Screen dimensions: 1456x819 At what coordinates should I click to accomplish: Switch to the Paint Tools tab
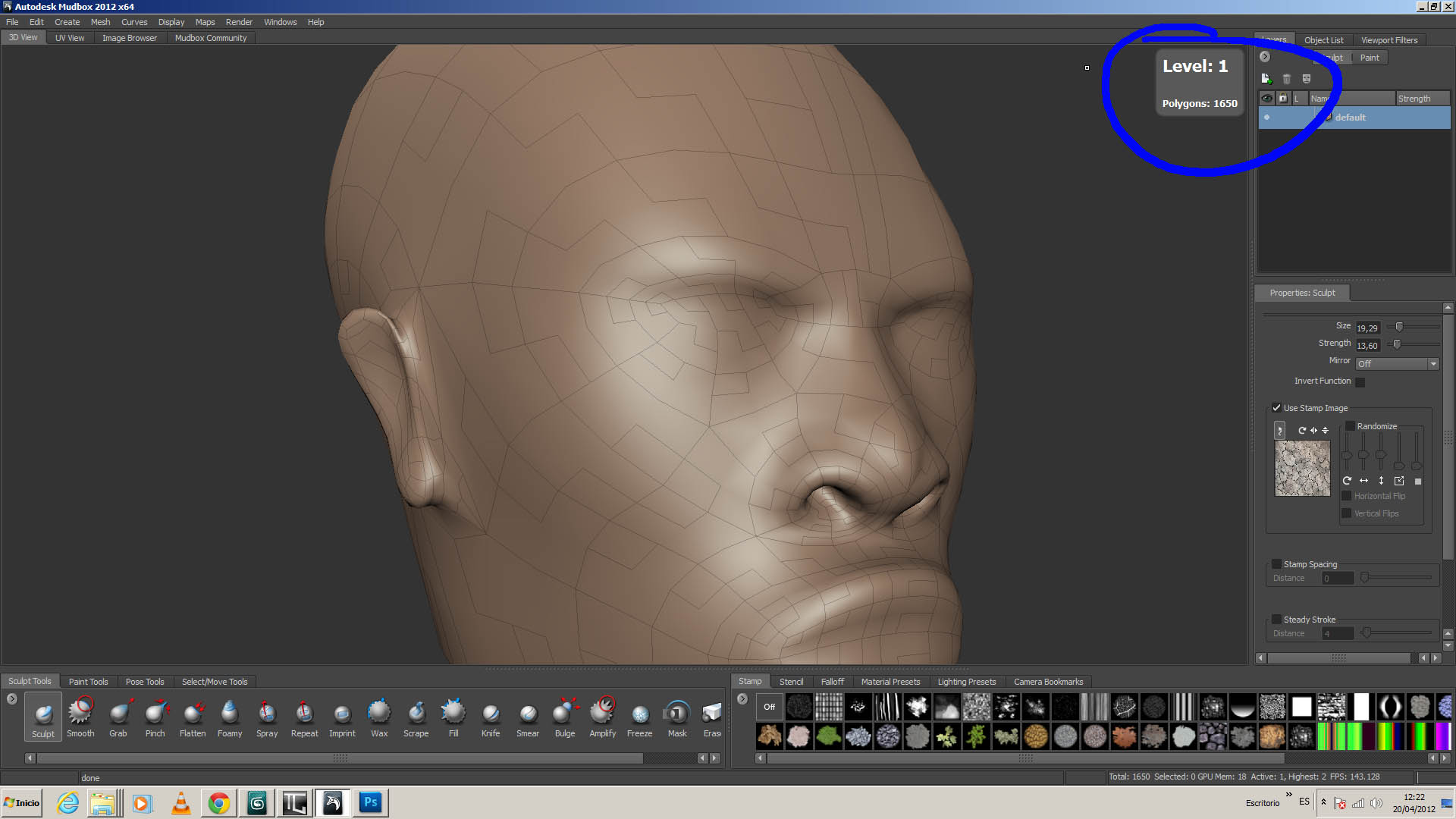pyautogui.click(x=88, y=682)
